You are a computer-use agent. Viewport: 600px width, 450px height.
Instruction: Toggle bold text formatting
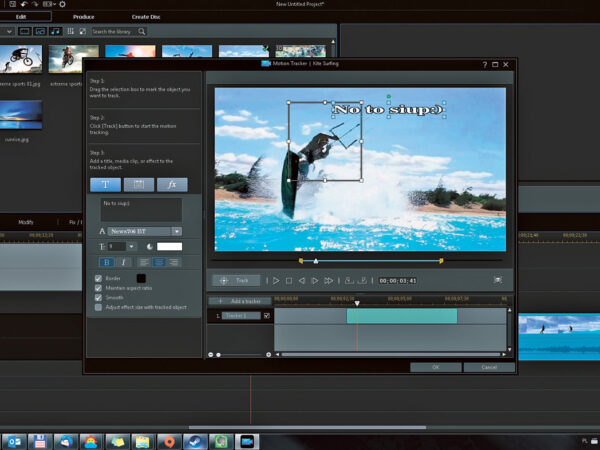point(106,262)
